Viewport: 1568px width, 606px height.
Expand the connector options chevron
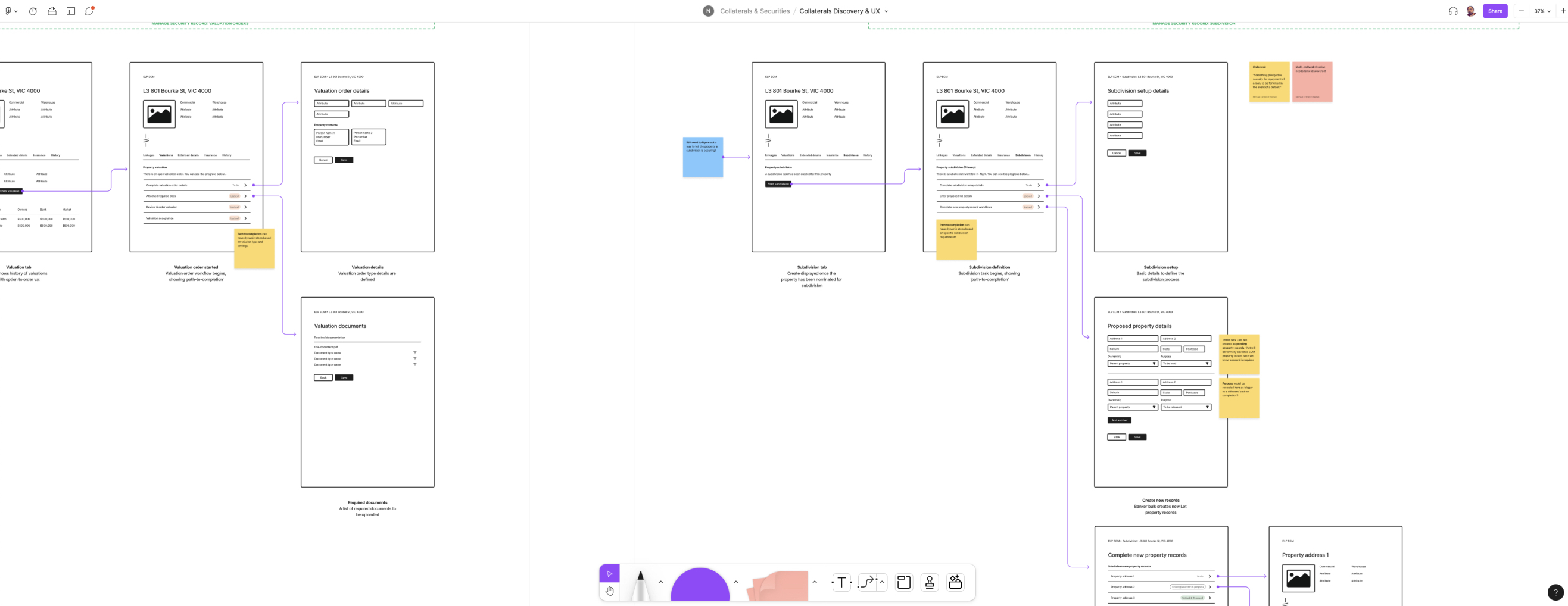[881, 582]
